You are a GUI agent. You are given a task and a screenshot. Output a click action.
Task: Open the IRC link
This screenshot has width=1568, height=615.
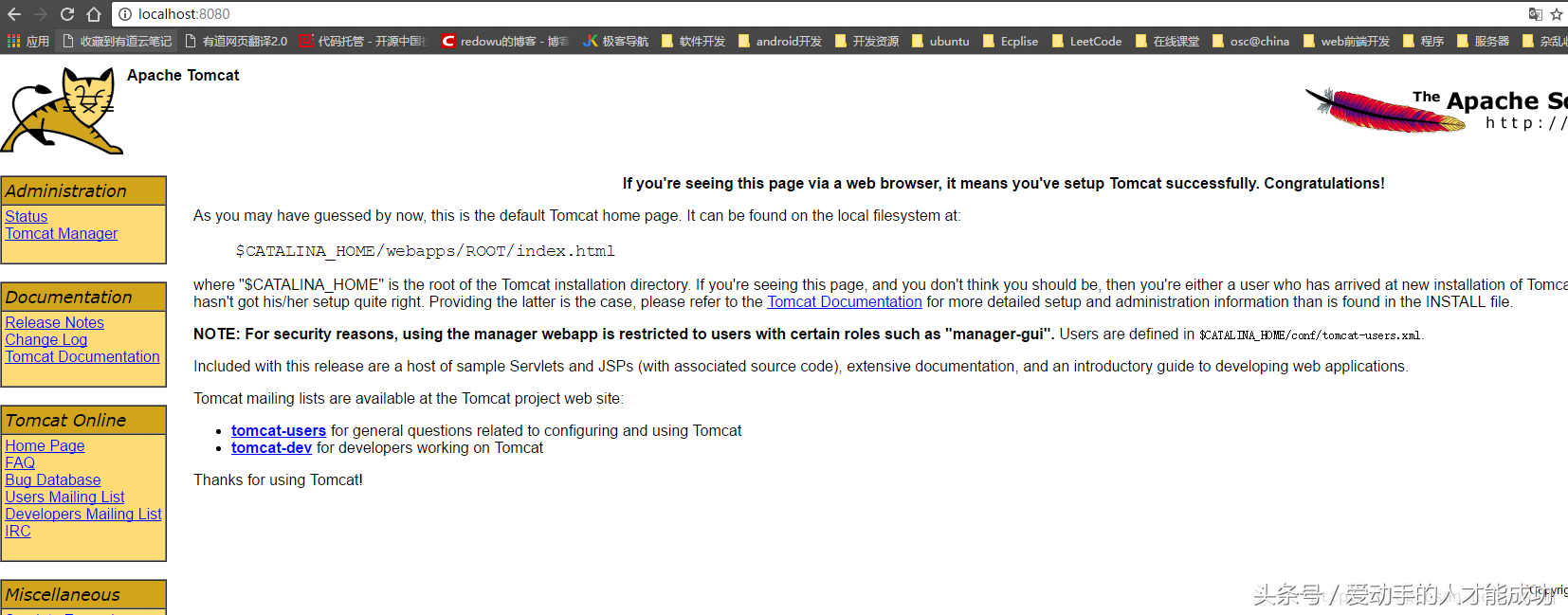18,532
